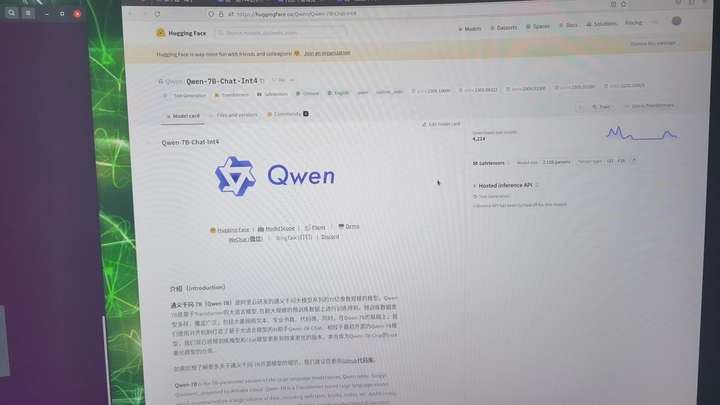Click the Safetensors tag
The image size is (720, 405).
(272, 94)
